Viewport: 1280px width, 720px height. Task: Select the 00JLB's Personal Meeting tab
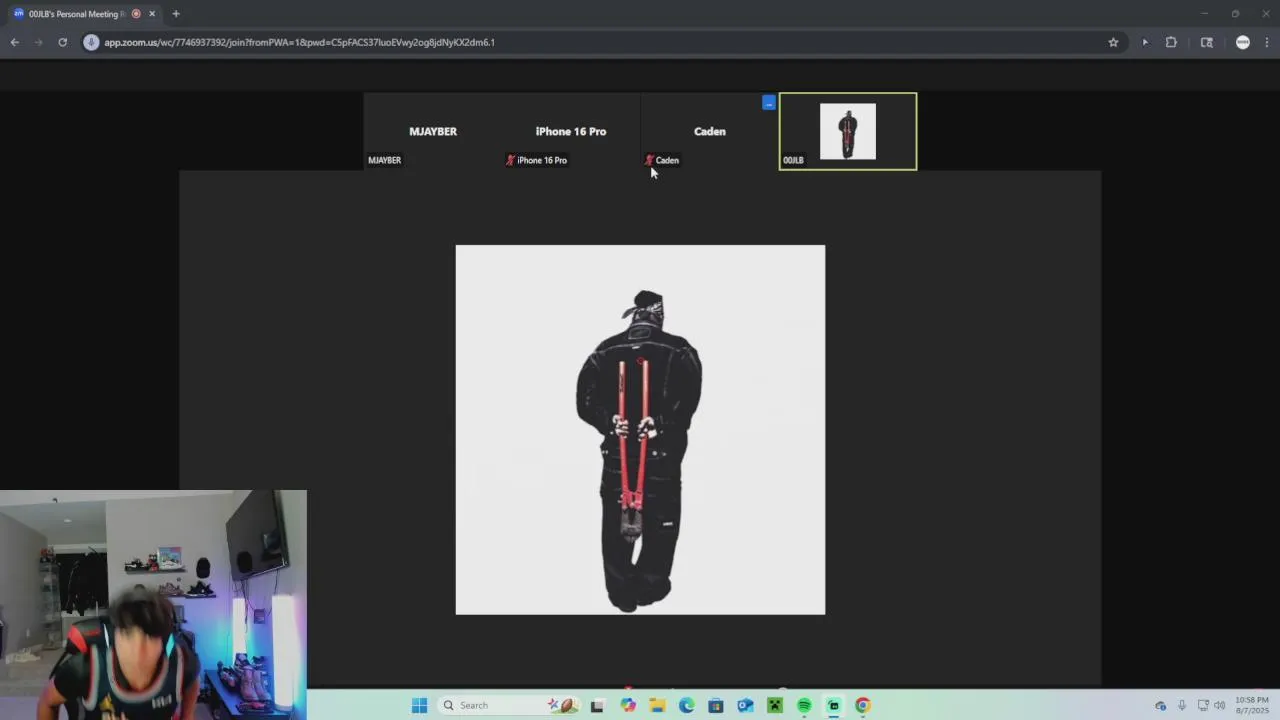84,14
